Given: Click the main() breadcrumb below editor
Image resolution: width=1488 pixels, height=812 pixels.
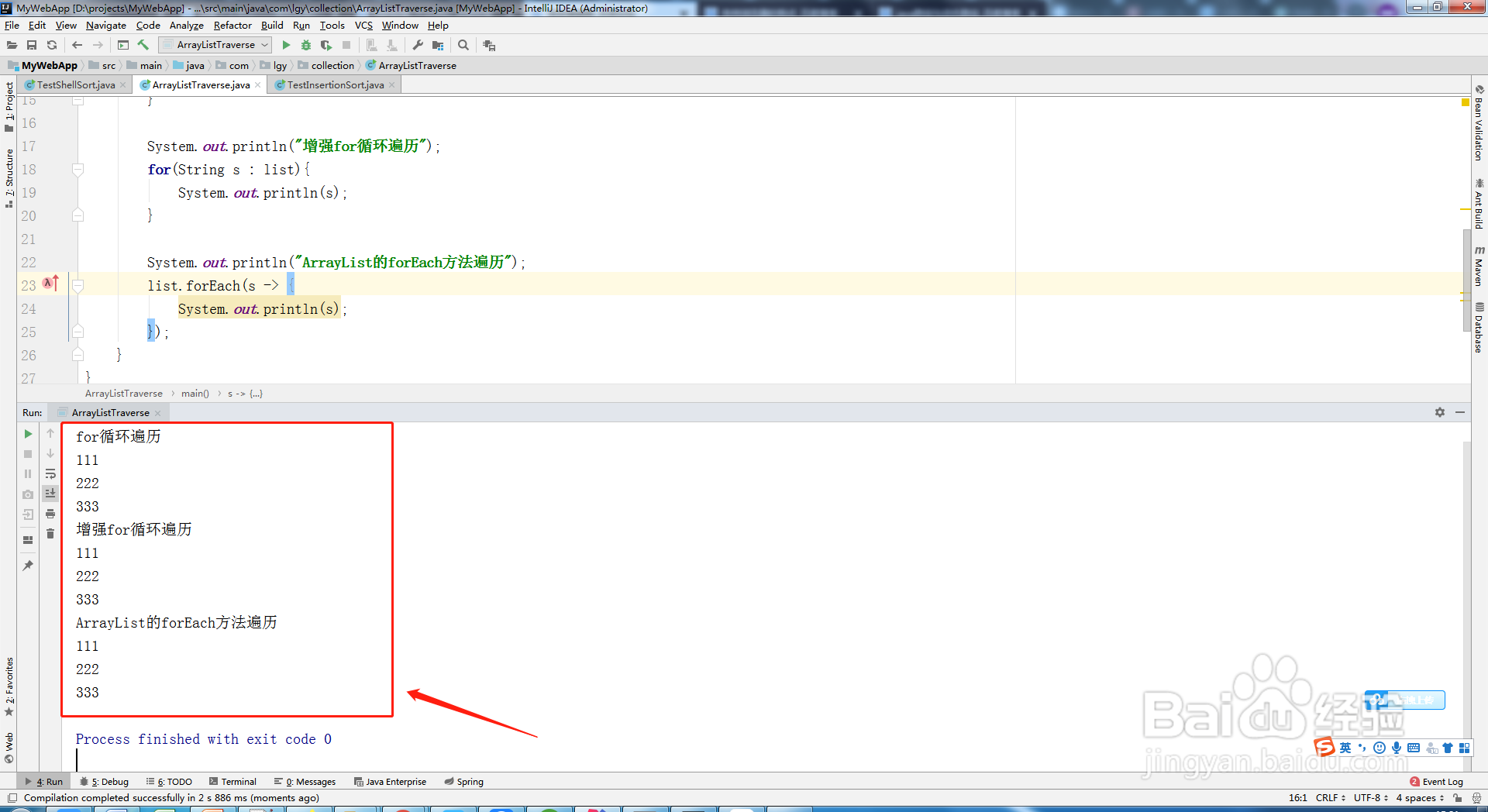Looking at the screenshot, I should [195, 394].
